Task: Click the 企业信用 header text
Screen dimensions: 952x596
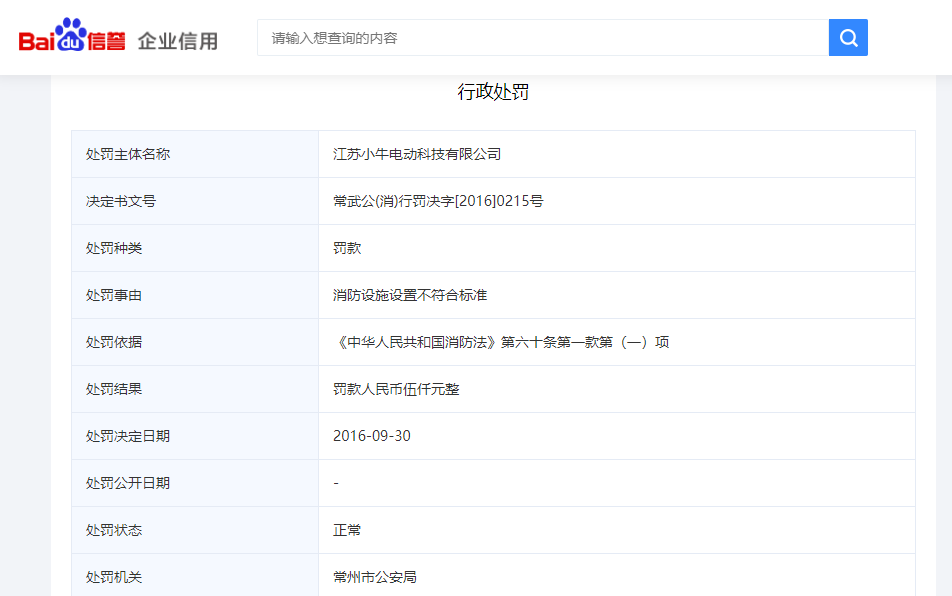Action: [177, 41]
